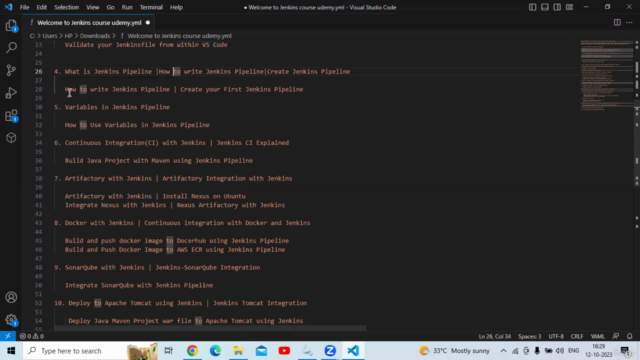Open Customize Layout icon
The width and height of the screenshot is (640, 360).
pos(569,7)
